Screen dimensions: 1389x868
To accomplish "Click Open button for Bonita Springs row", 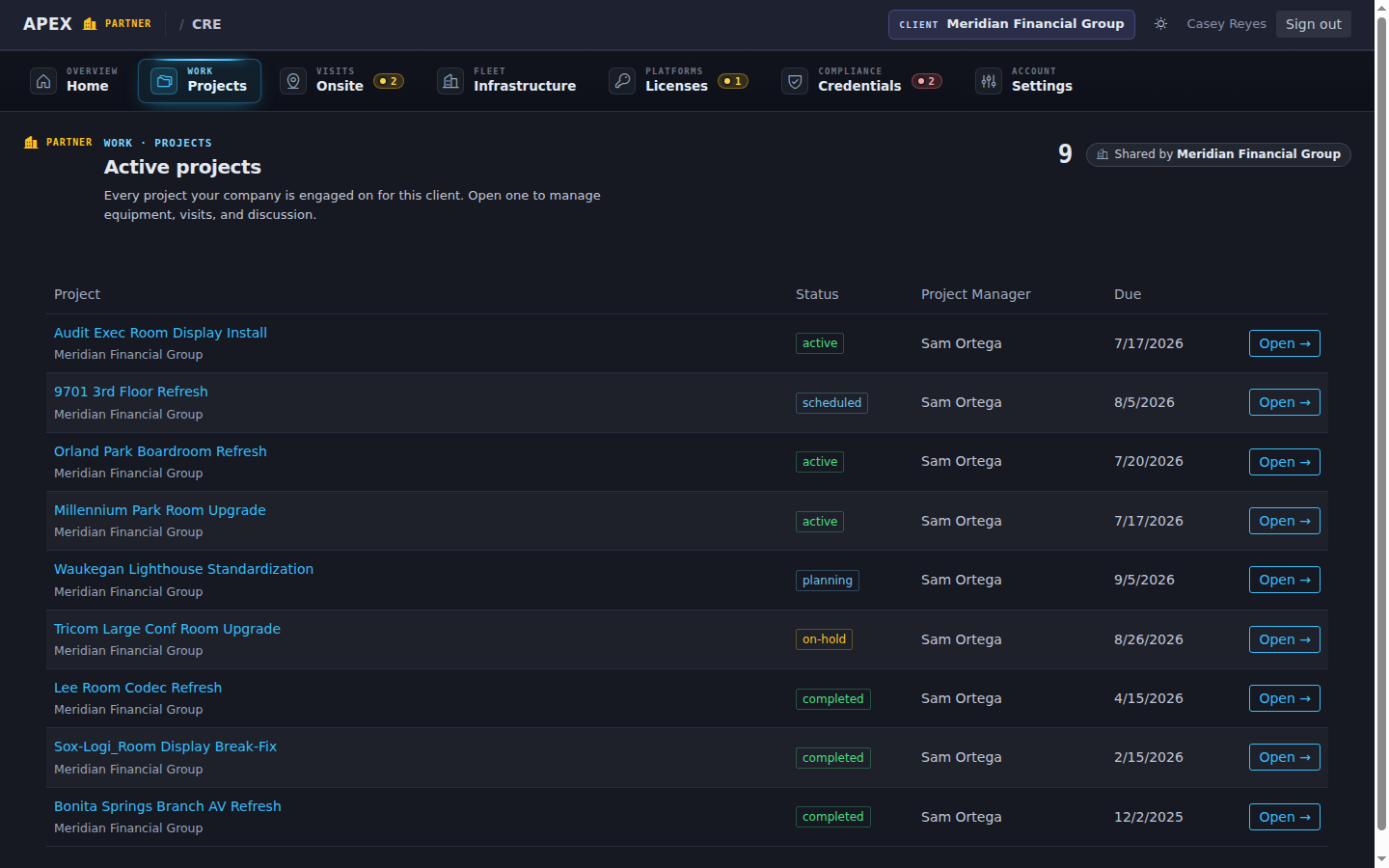I will (1284, 817).
